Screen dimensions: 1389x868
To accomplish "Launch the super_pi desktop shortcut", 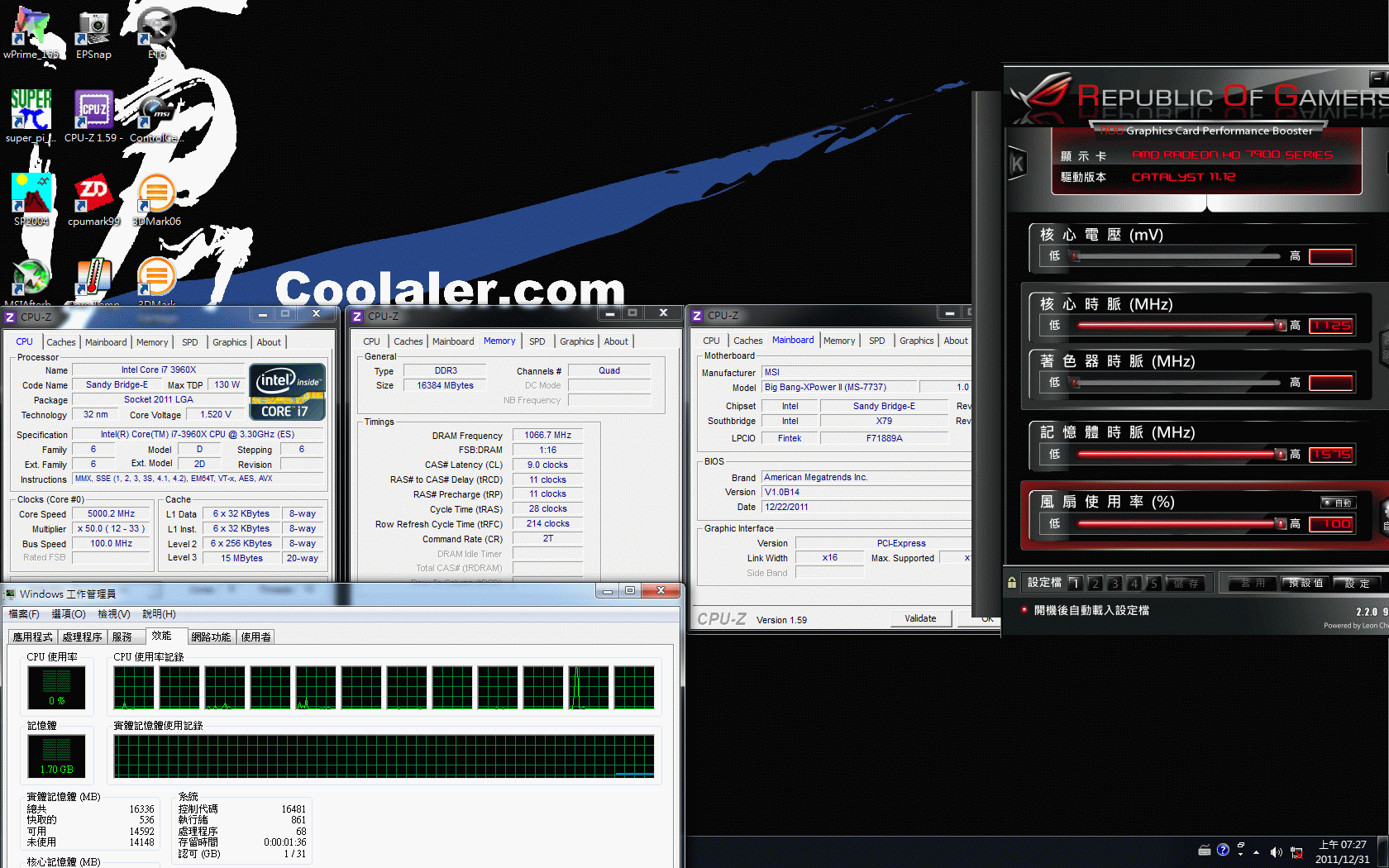I will (x=31, y=117).
